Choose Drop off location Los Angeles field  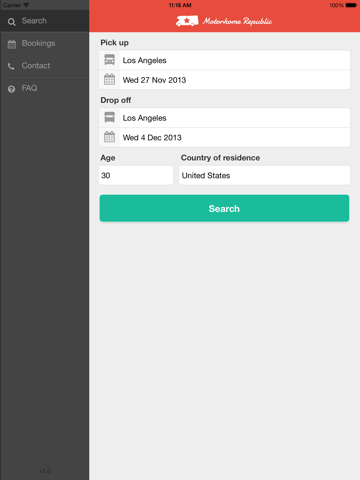pyautogui.click(x=224, y=118)
